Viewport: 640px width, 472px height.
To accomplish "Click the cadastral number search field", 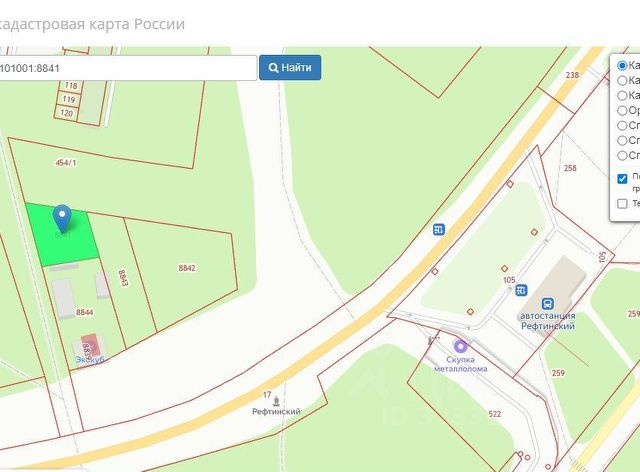I will (127, 68).
